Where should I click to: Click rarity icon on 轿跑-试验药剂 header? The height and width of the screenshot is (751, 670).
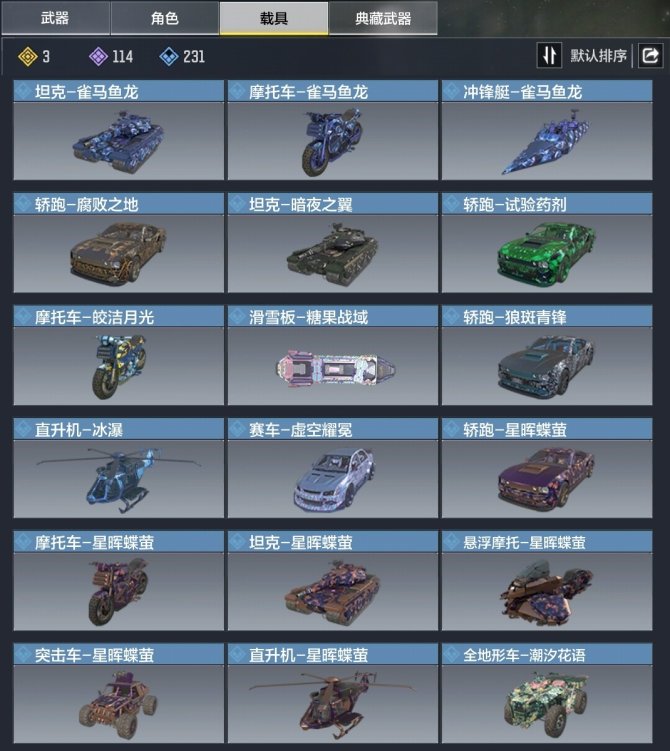[x=451, y=204]
